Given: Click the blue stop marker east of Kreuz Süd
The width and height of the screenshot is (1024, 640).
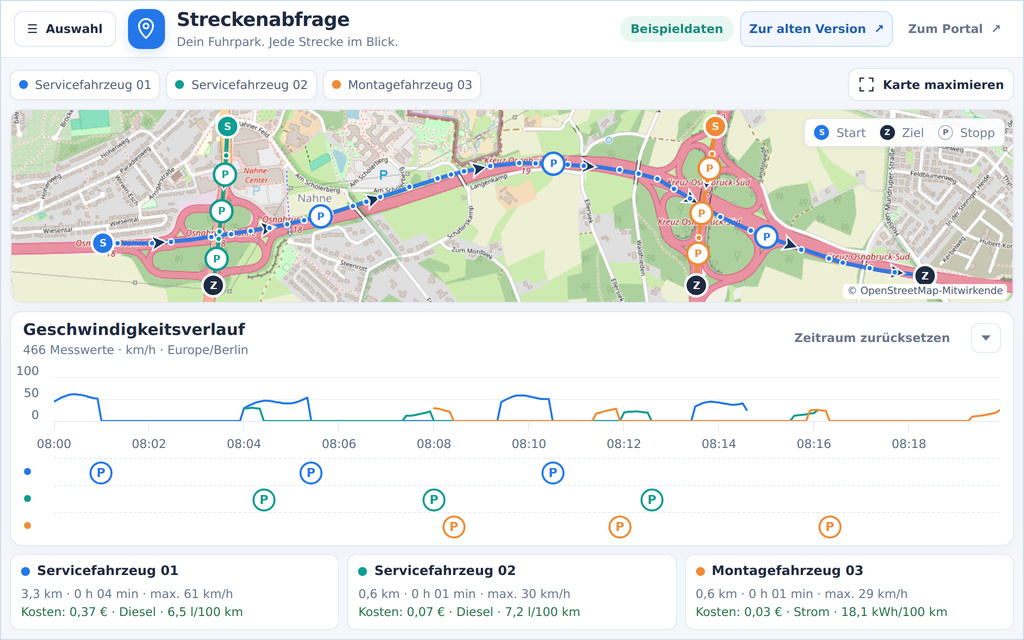Looking at the screenshot, I should 766,236.
